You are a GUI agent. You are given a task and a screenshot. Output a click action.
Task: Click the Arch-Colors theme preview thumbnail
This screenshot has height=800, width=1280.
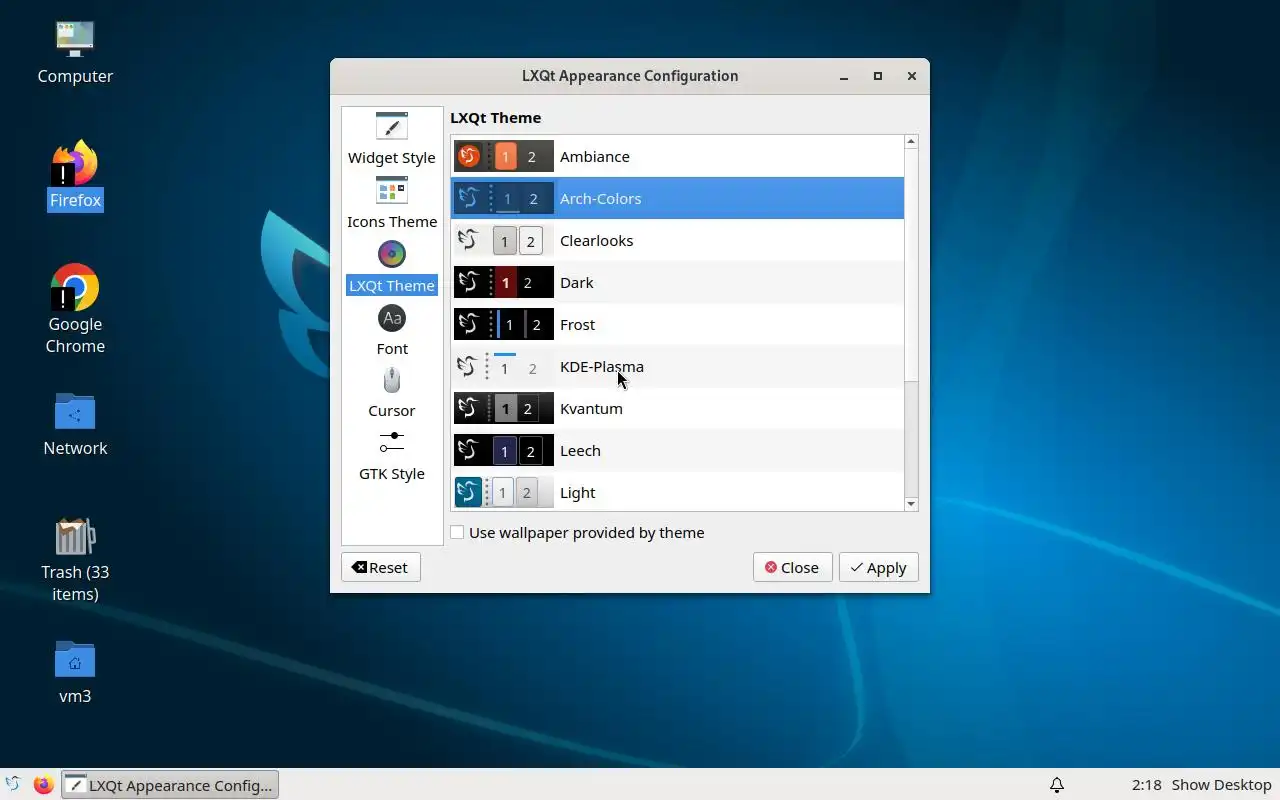[x=504, y=198]
